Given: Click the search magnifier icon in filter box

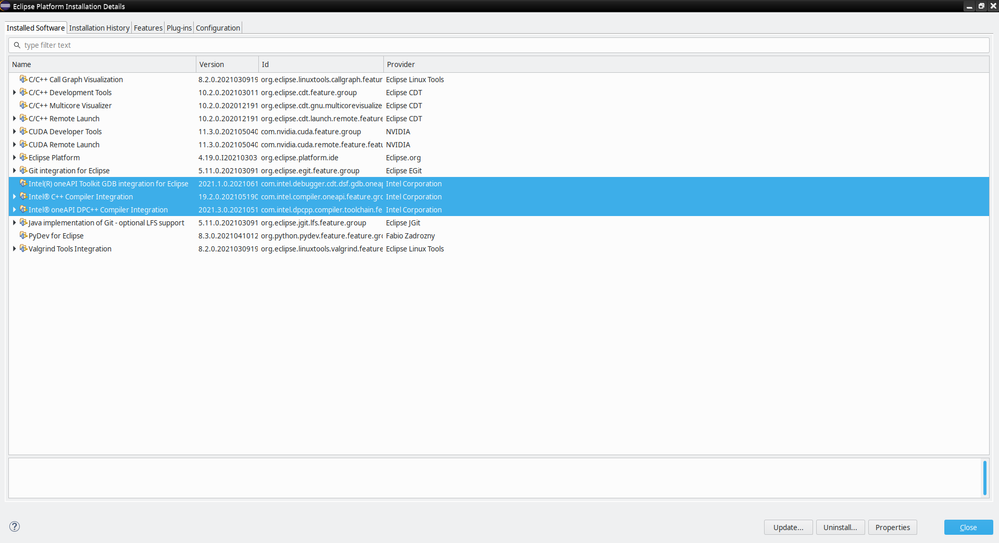Looking at the screenshot, I should click(17, 45).
